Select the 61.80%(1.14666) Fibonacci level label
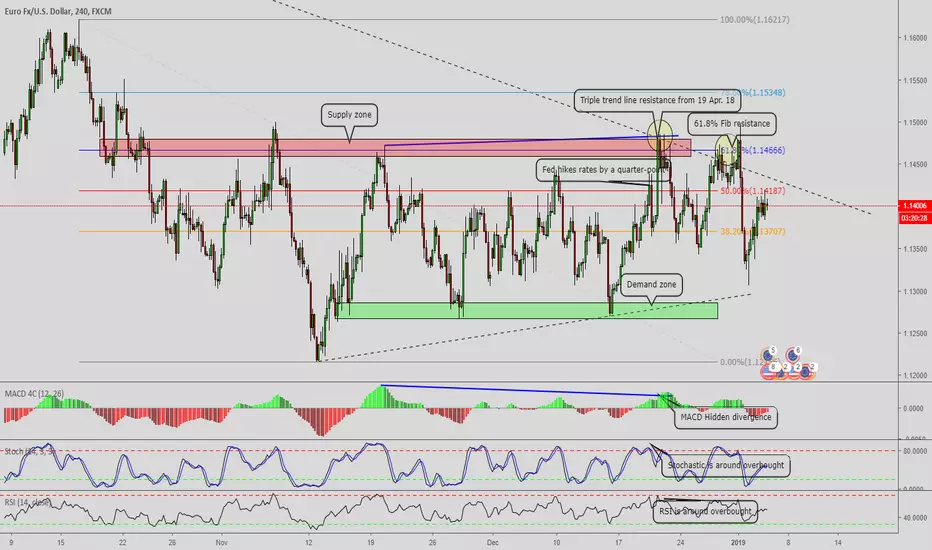Viewport: 932px width, 550px height. 752,150
